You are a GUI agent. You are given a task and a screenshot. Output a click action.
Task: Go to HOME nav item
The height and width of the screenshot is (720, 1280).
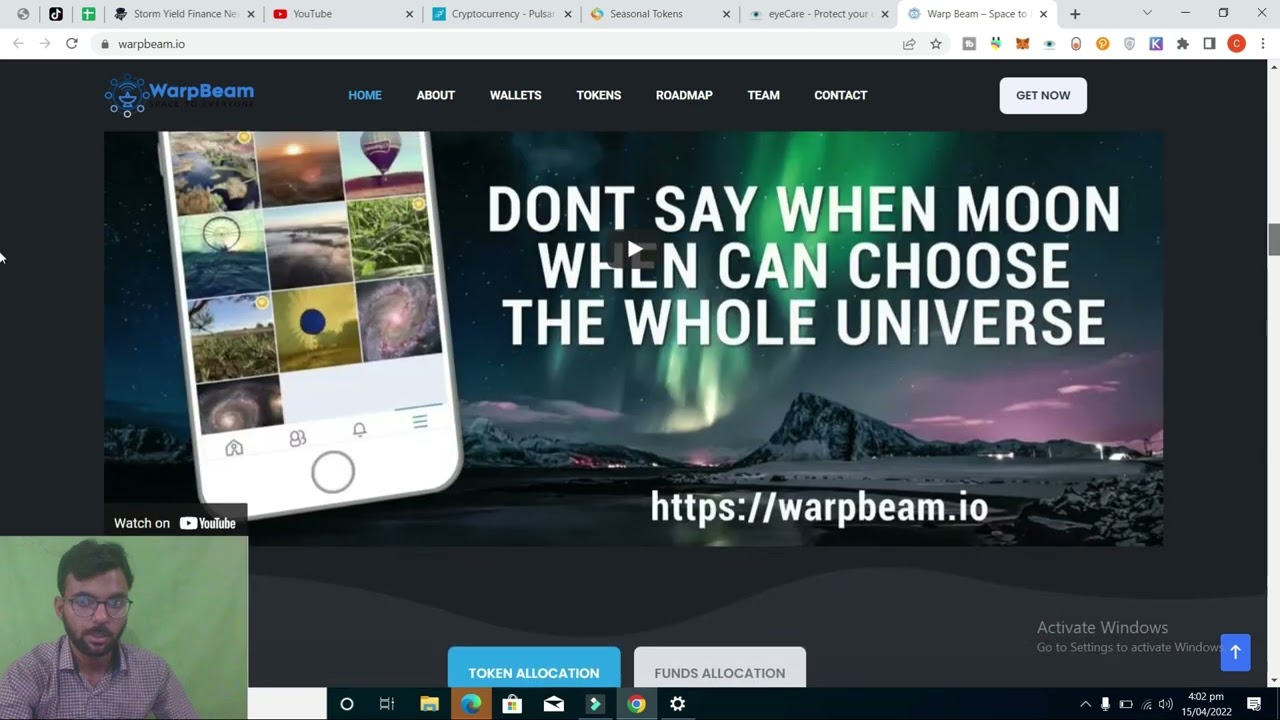point(365,95)
